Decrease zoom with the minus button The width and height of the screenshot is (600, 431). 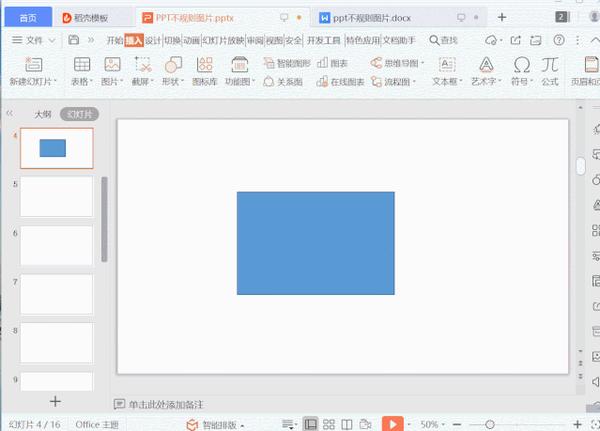point(457,424)
